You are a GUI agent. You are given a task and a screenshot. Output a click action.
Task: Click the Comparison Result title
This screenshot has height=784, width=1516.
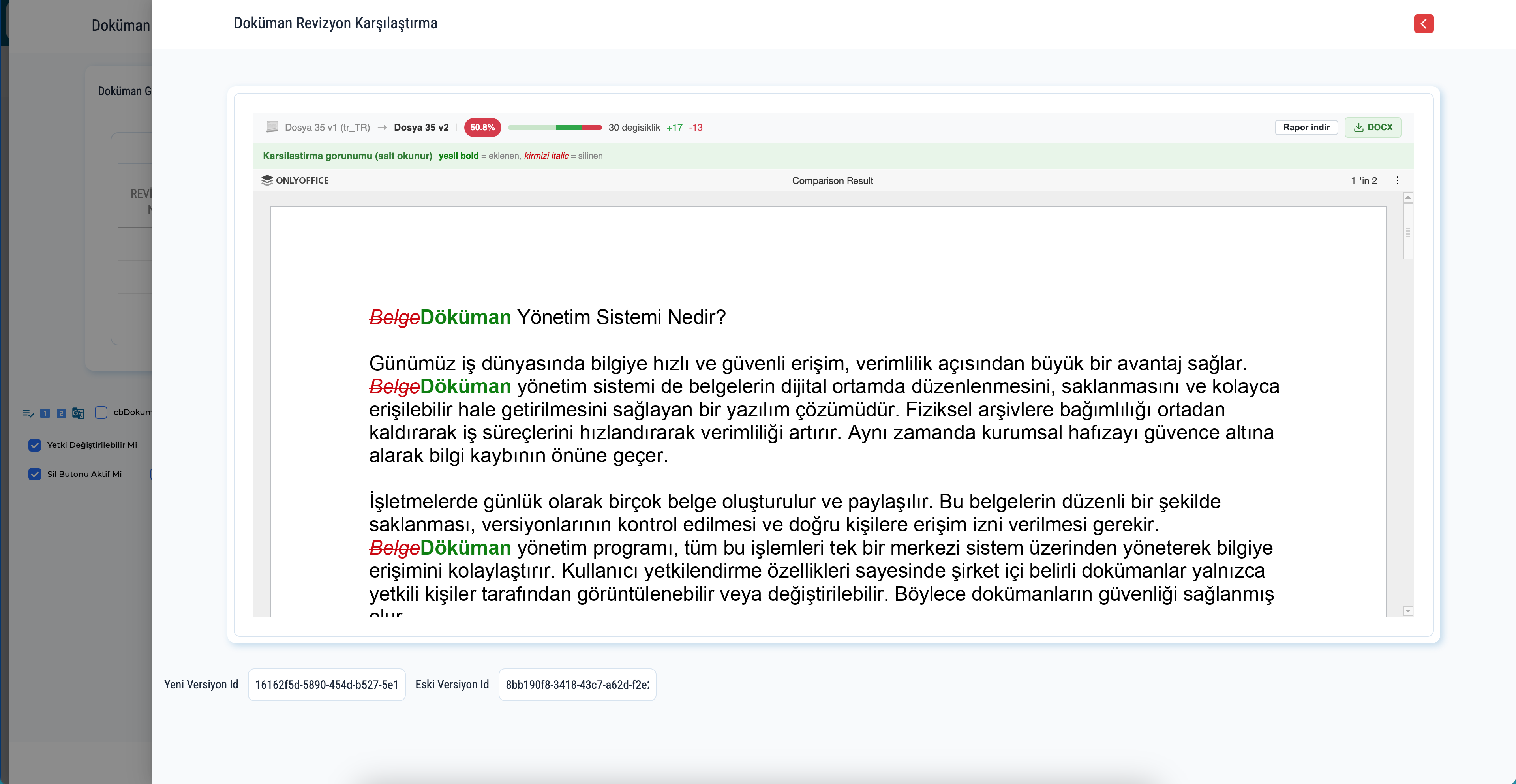(x=832, y=181)
